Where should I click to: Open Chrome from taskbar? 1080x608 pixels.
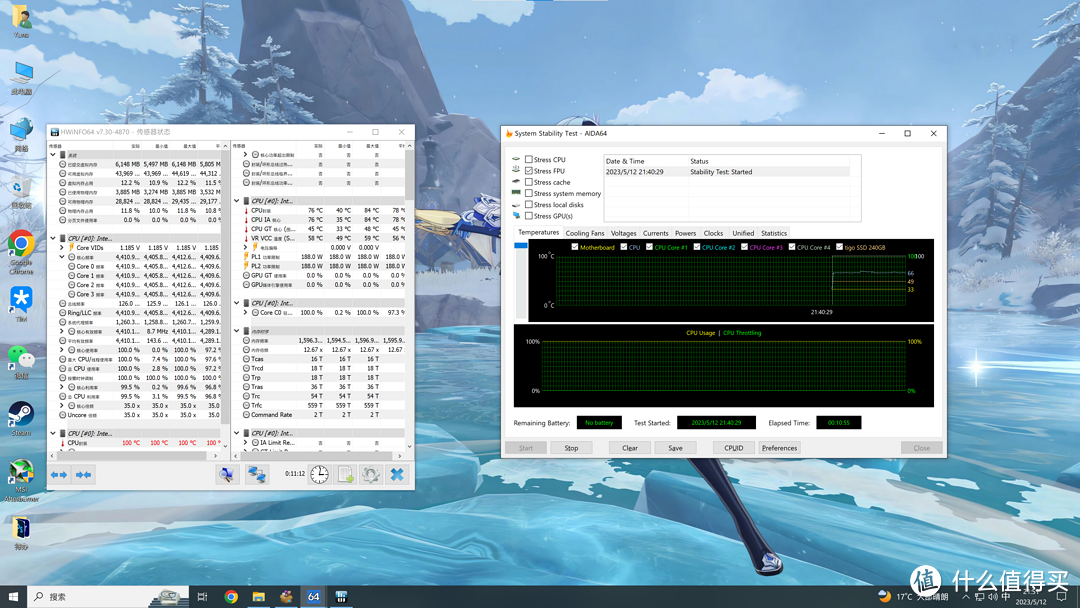point(231,596)
